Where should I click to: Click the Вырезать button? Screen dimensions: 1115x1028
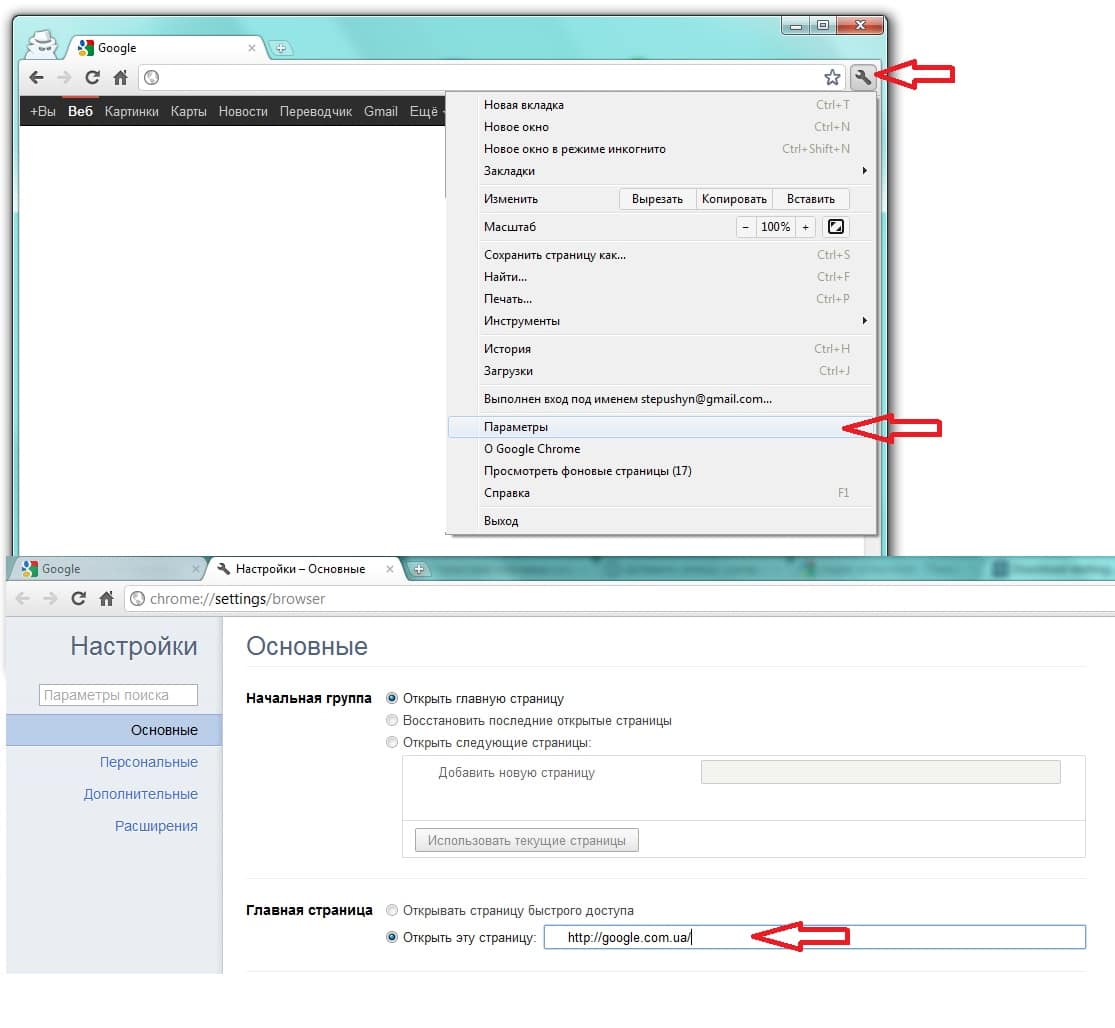pyautogui.click(x=657, y=199)
